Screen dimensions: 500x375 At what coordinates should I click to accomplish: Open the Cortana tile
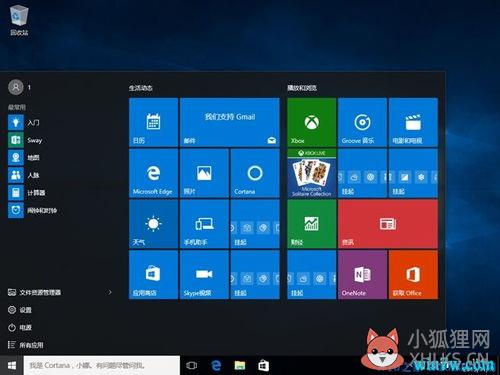pyautogui.click(x=255, y=173)
